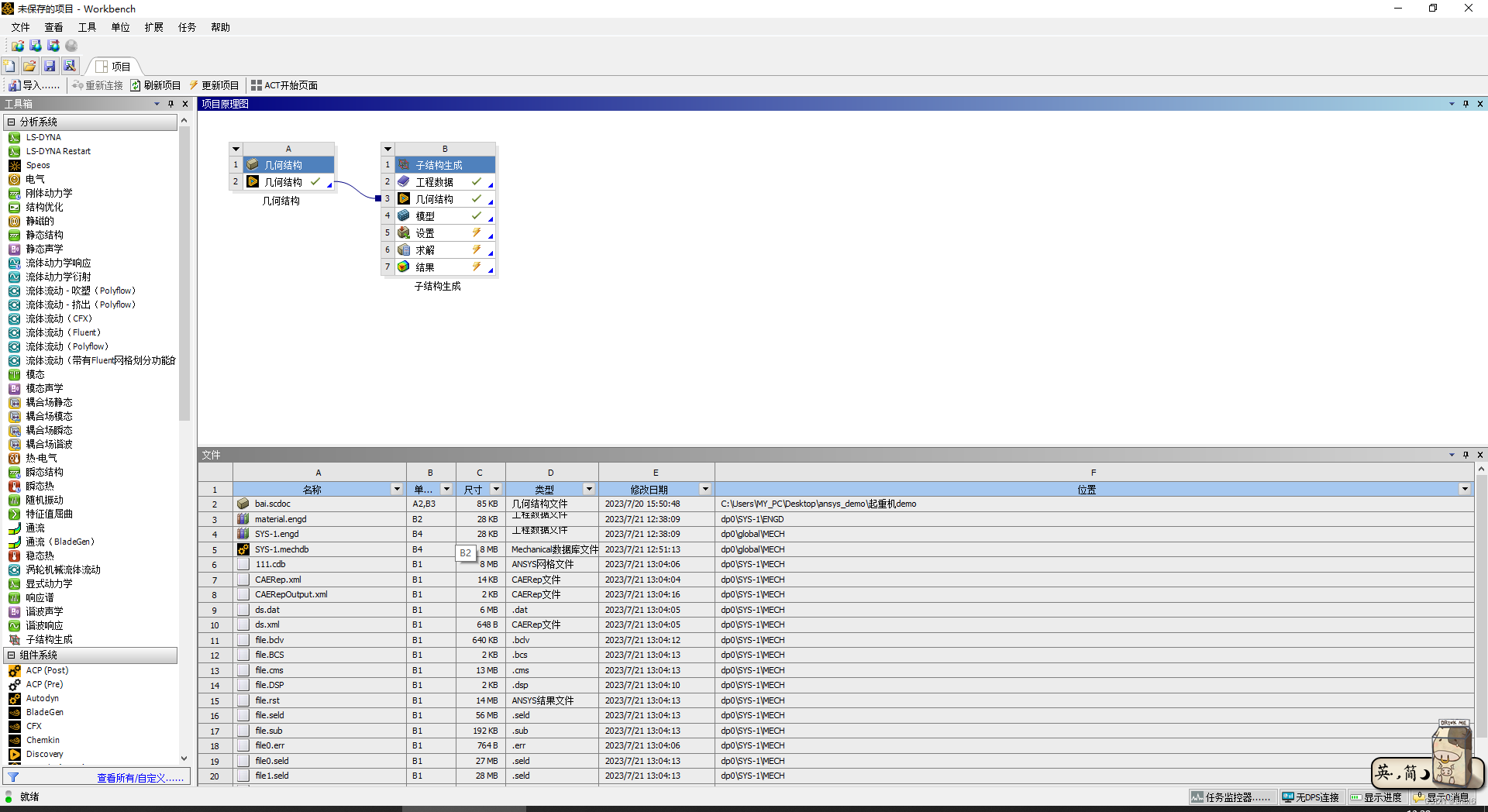
Task: Click the 重新连接 toolbar button
Action: 97,85
